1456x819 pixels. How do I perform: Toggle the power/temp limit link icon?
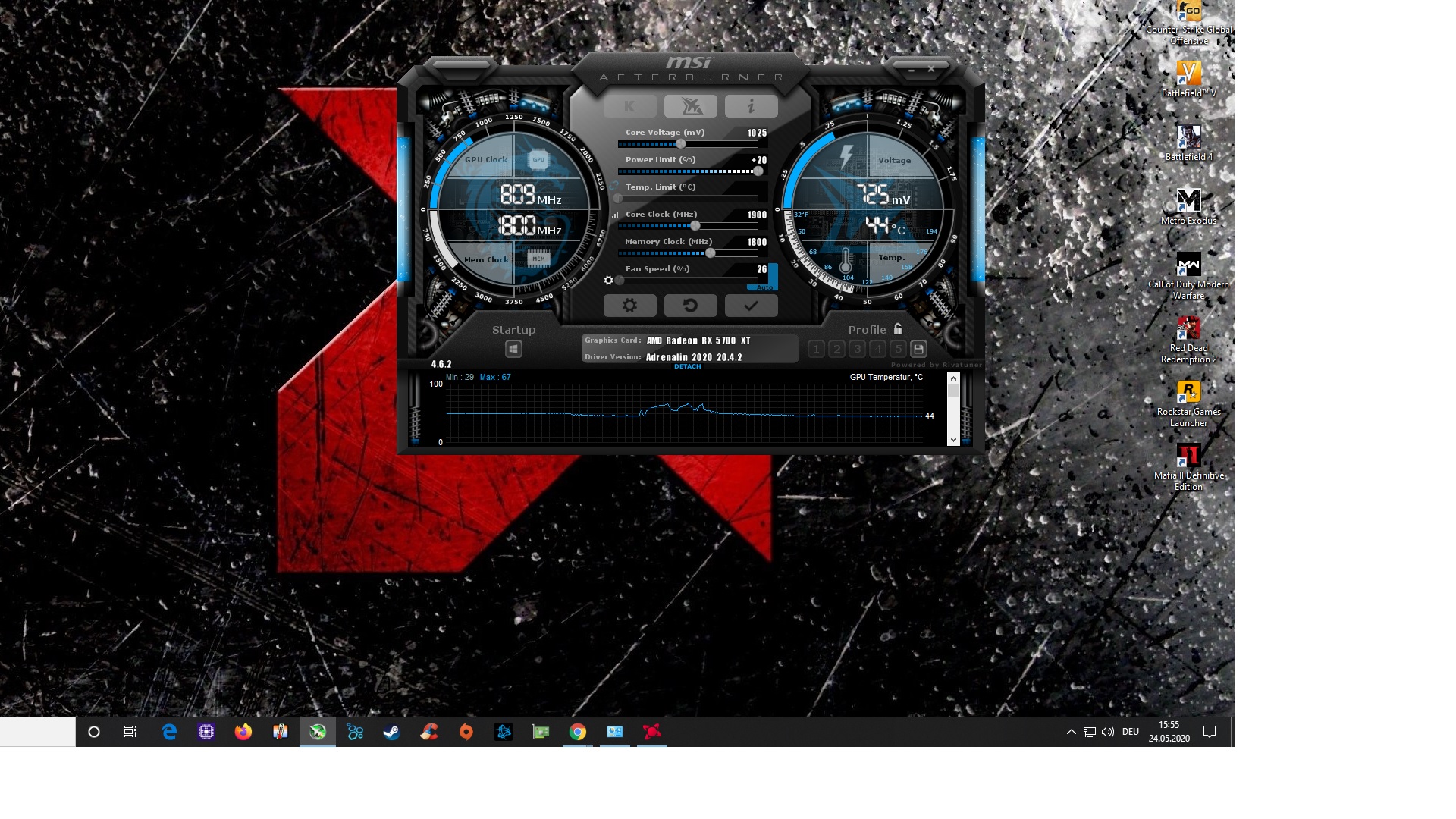tap(613, 186)
